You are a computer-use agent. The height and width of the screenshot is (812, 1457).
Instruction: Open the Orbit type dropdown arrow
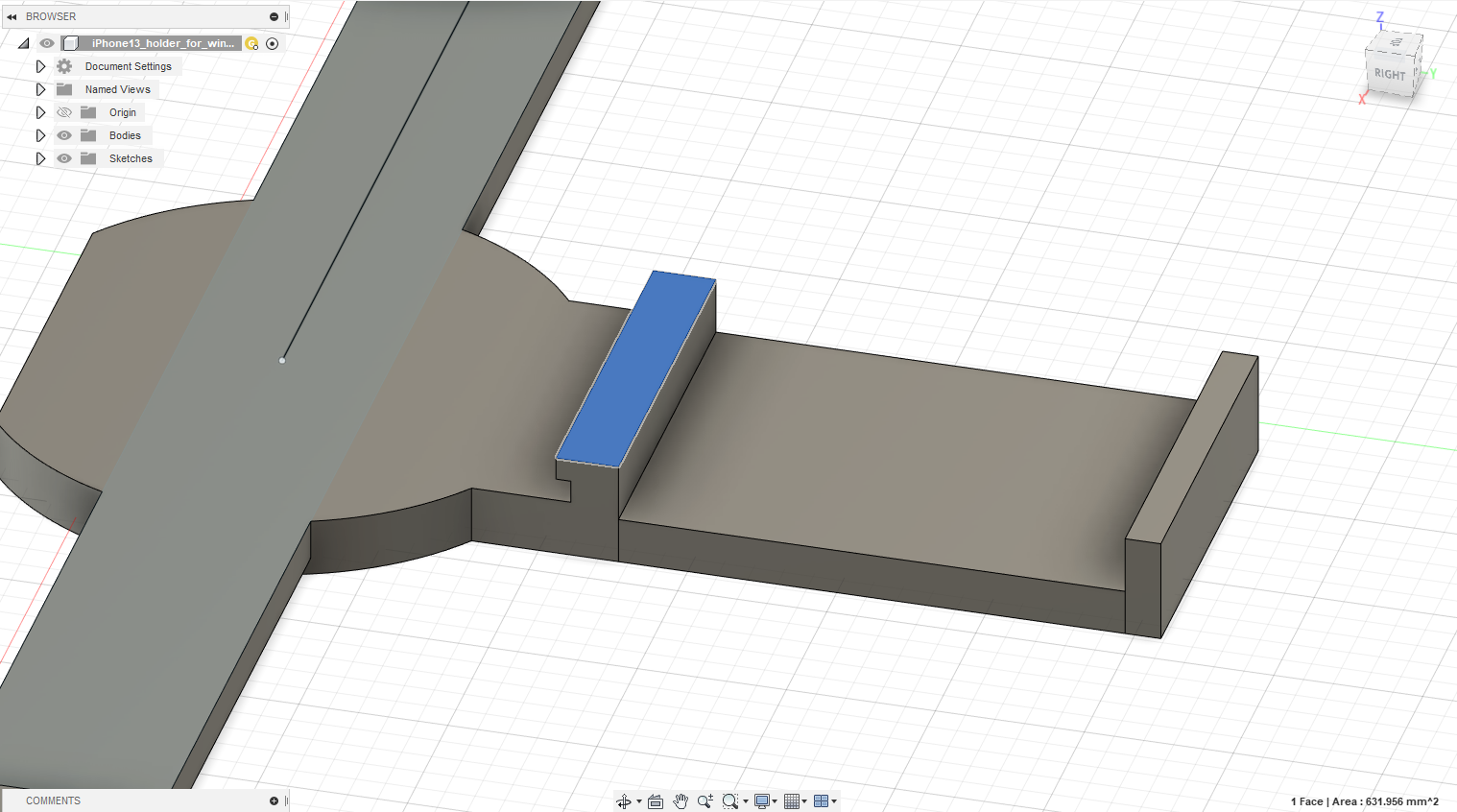[x=638, y=801]
